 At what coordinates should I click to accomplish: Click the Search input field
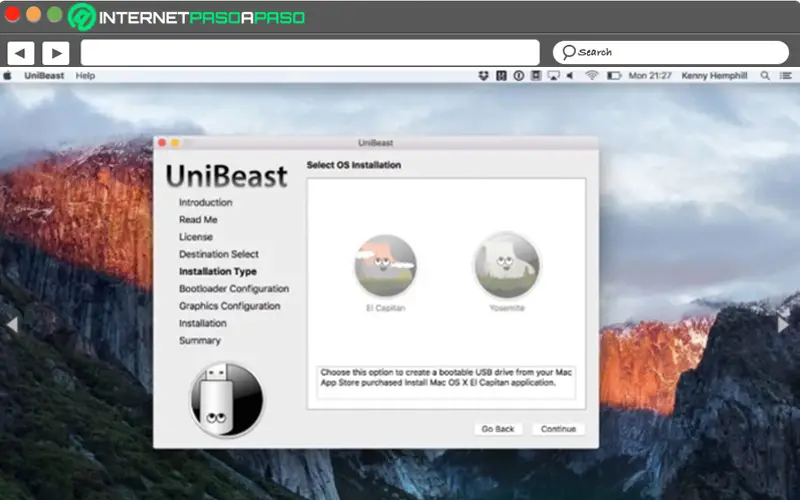pyautogui.click(x=671, y=53)
